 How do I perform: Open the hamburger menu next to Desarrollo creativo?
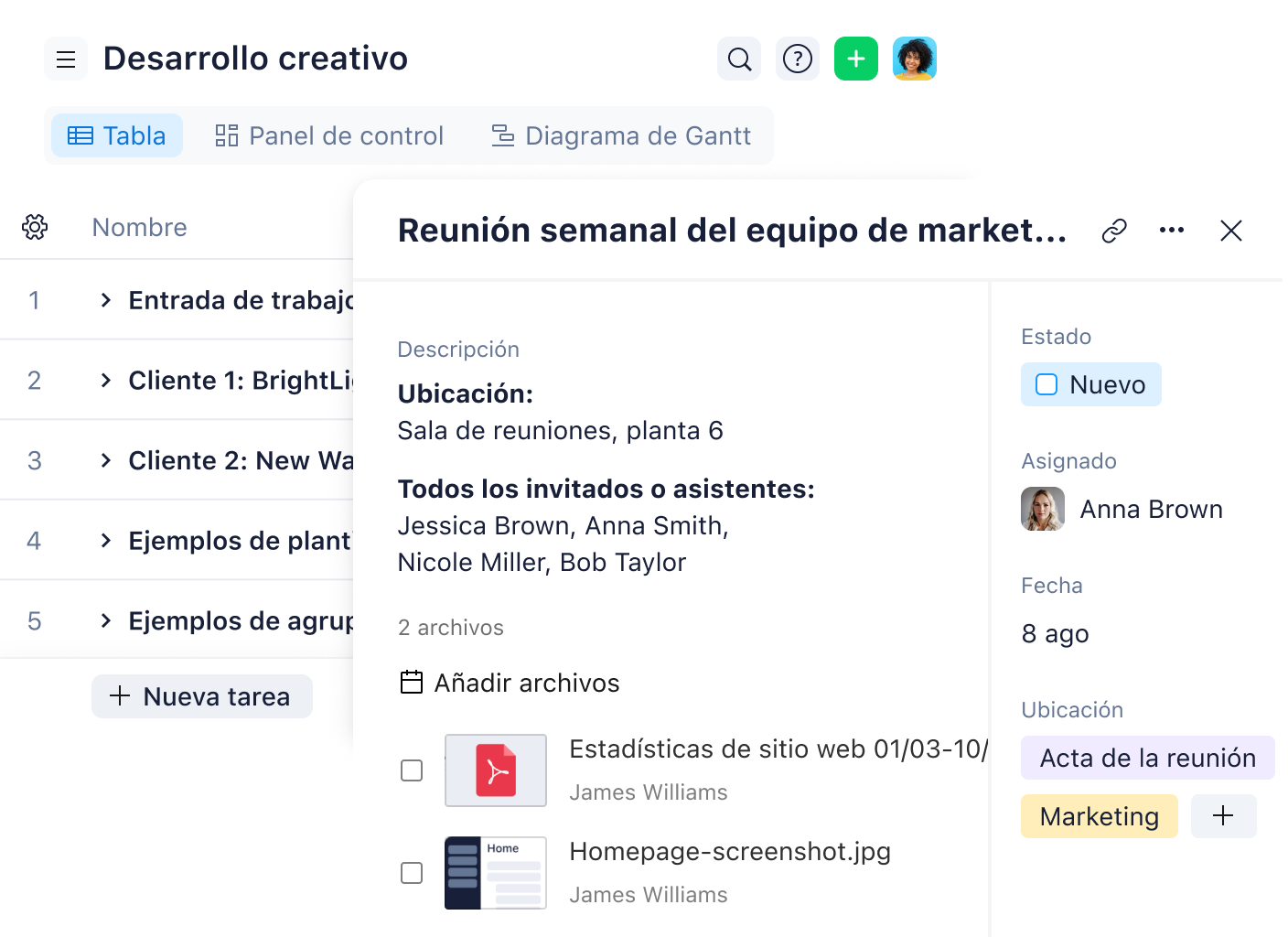[x=66, y=59]
